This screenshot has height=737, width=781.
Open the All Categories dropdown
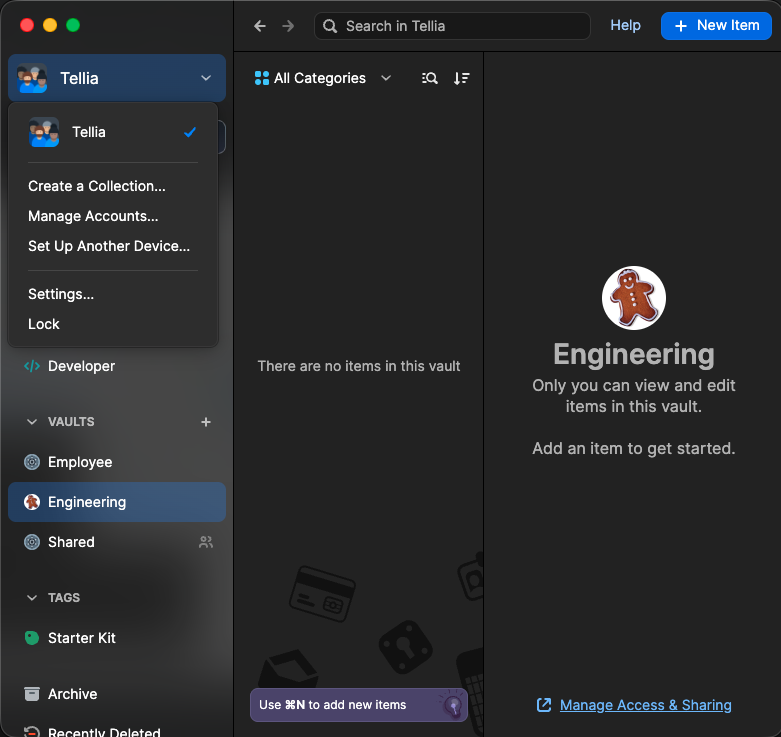tap(323, 78)
